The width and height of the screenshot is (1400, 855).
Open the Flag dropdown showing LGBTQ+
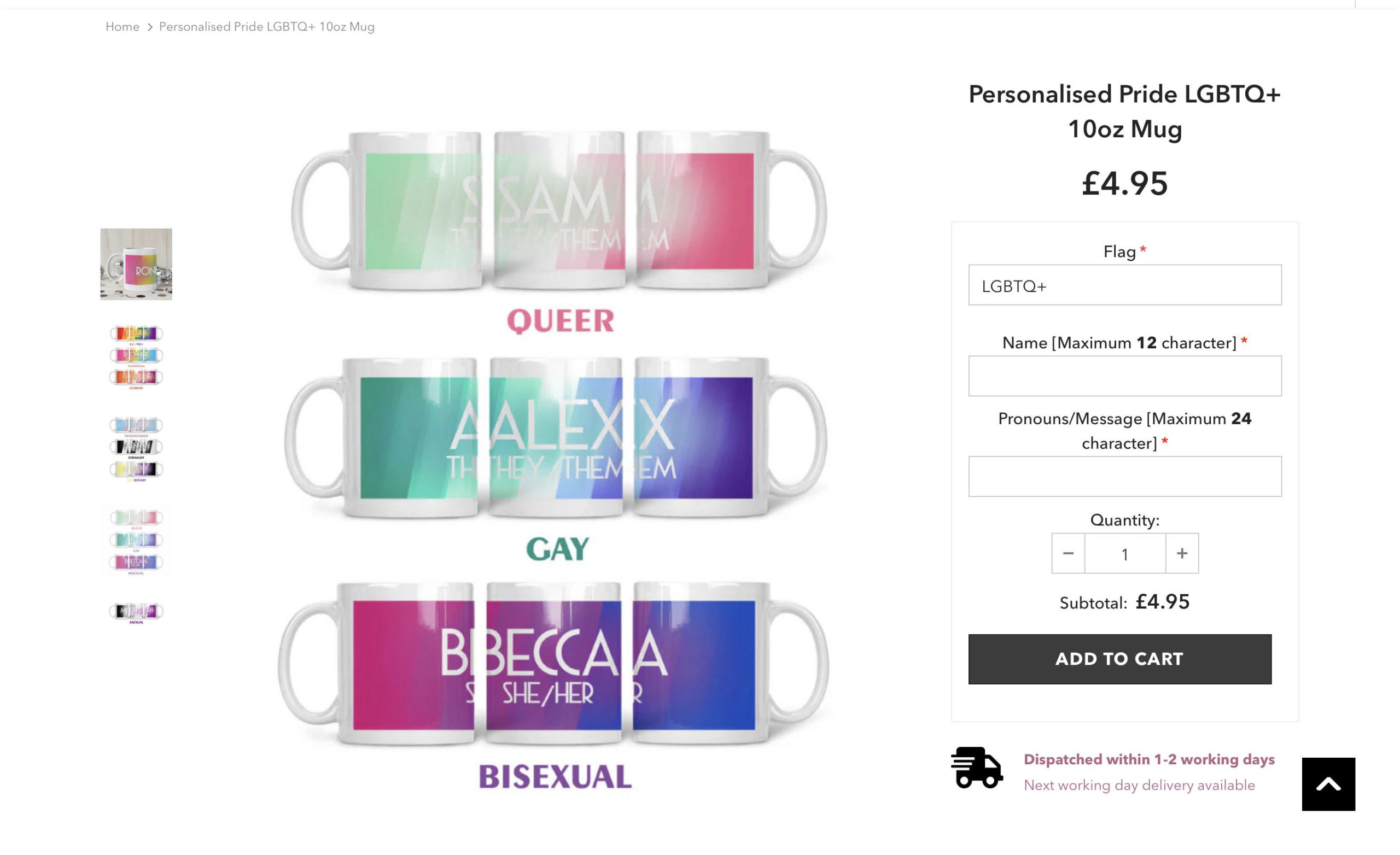[1124, 285]
